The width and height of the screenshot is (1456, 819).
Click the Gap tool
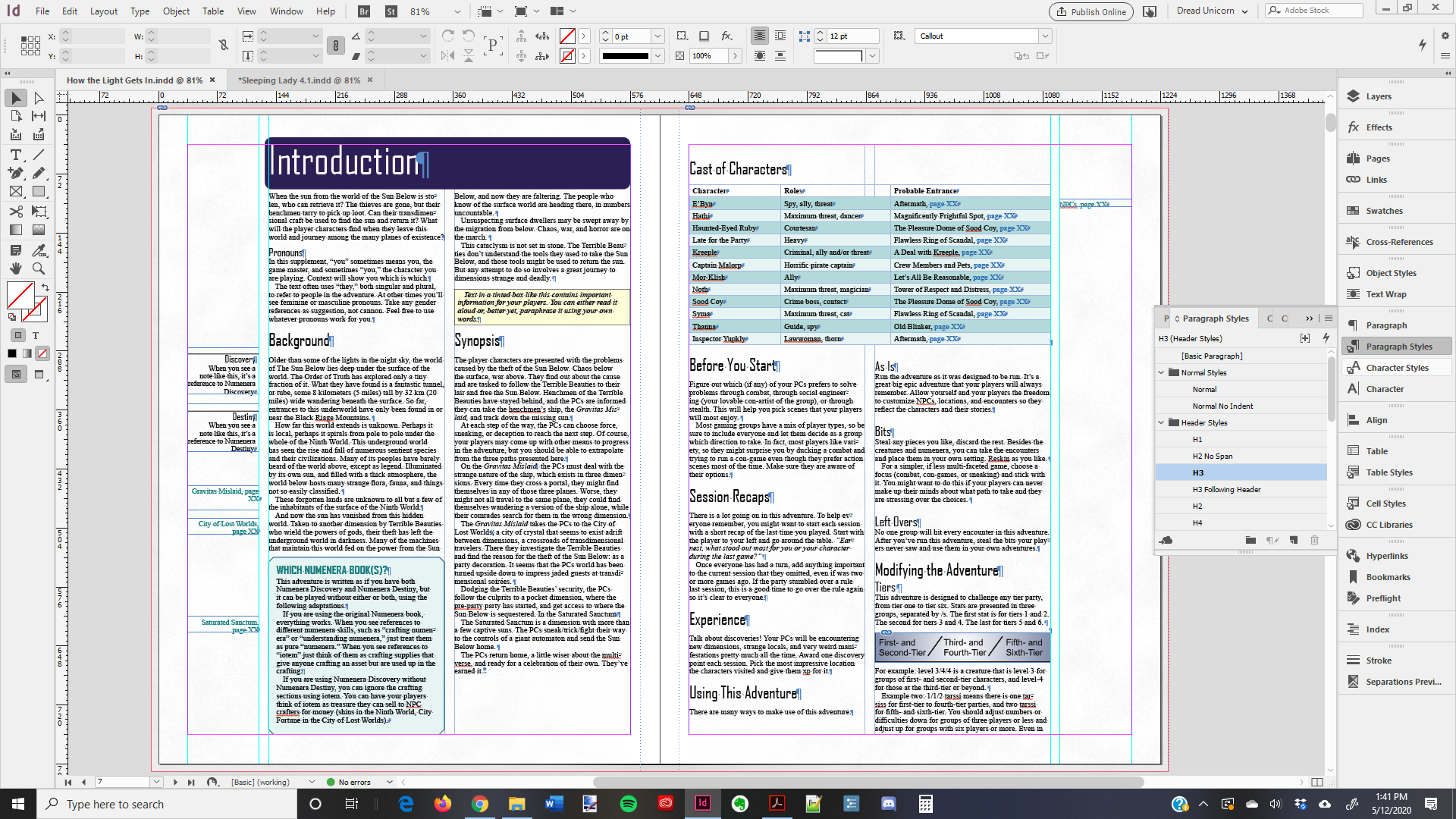click(39, 116)
